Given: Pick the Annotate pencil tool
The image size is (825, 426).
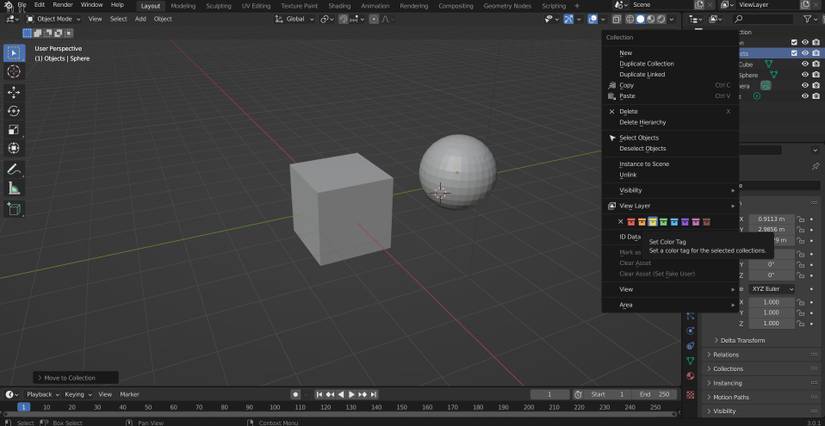Looking at the screenshot, I should 14,169.
